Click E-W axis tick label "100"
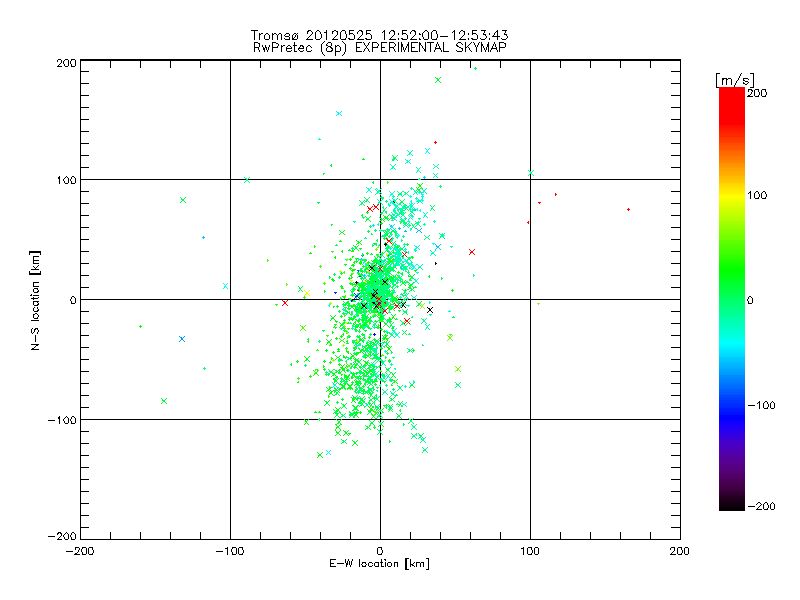The width and height of the screenshot is (800, 600). pyautogui.click(x=530, y=551)
